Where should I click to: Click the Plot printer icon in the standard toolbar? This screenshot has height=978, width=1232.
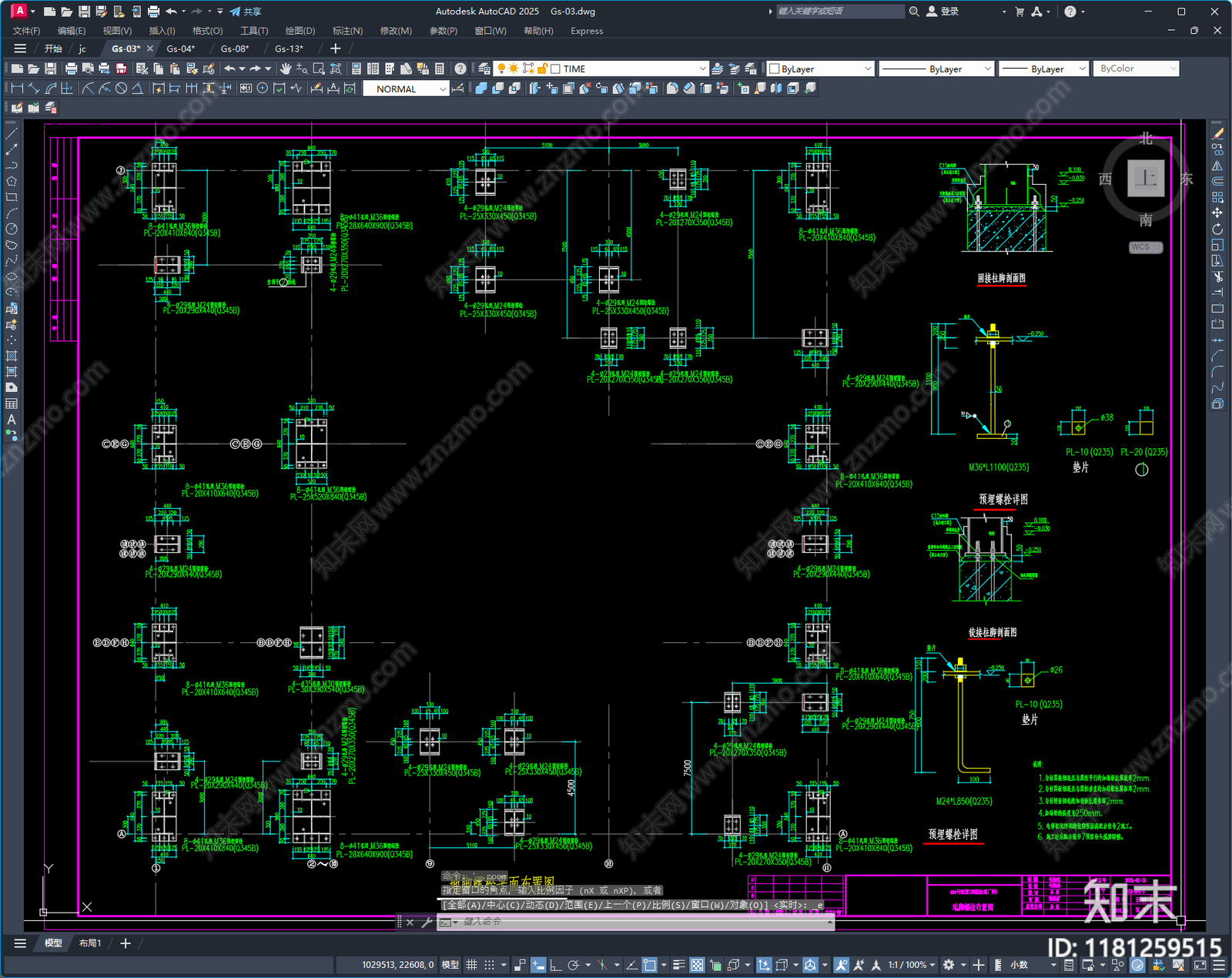click(x=71, y=69)
